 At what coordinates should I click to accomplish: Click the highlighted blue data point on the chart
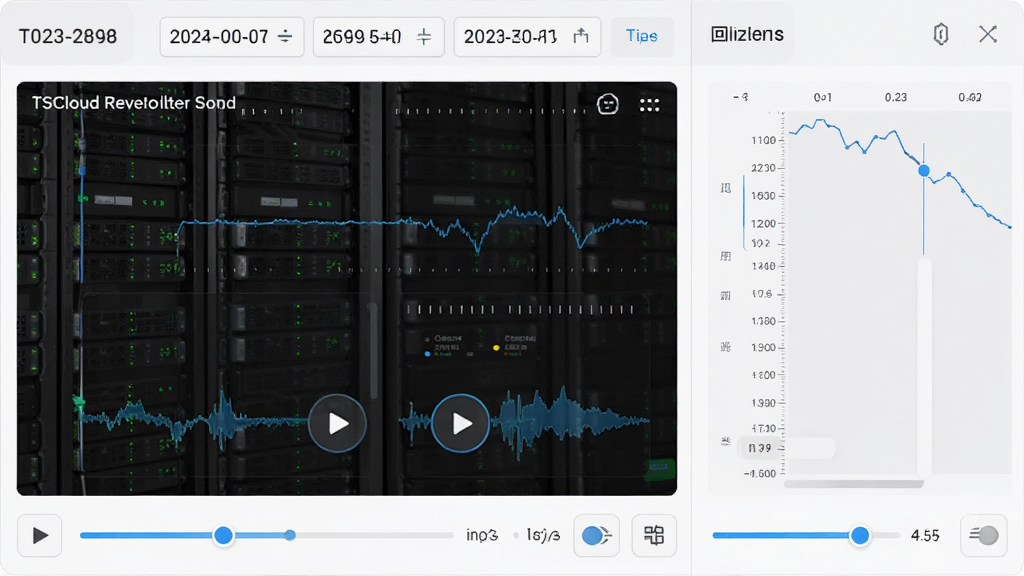coord(923,170)
